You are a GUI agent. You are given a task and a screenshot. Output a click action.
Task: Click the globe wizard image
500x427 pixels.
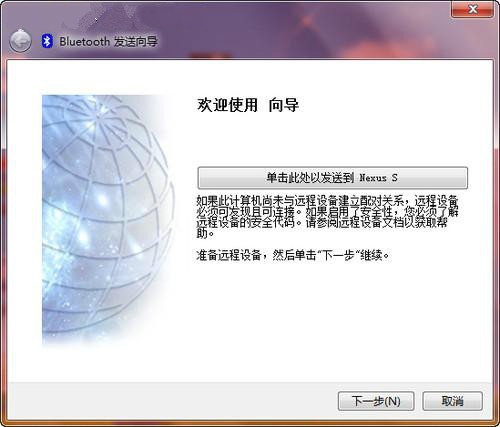click(109, 220)
